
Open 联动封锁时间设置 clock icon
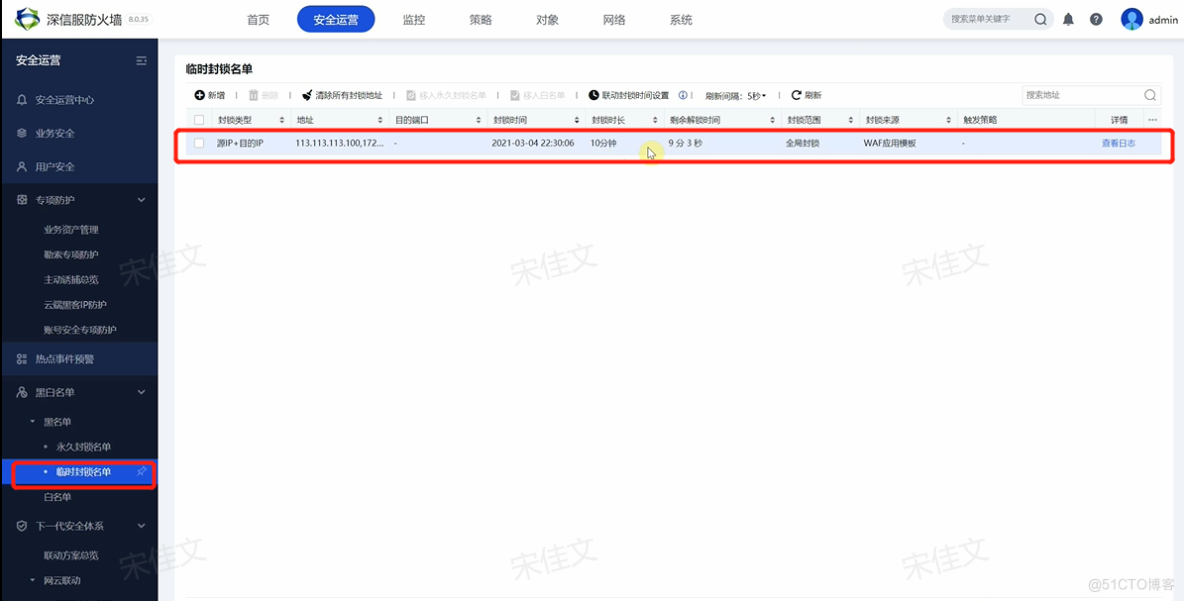(595, 95)
